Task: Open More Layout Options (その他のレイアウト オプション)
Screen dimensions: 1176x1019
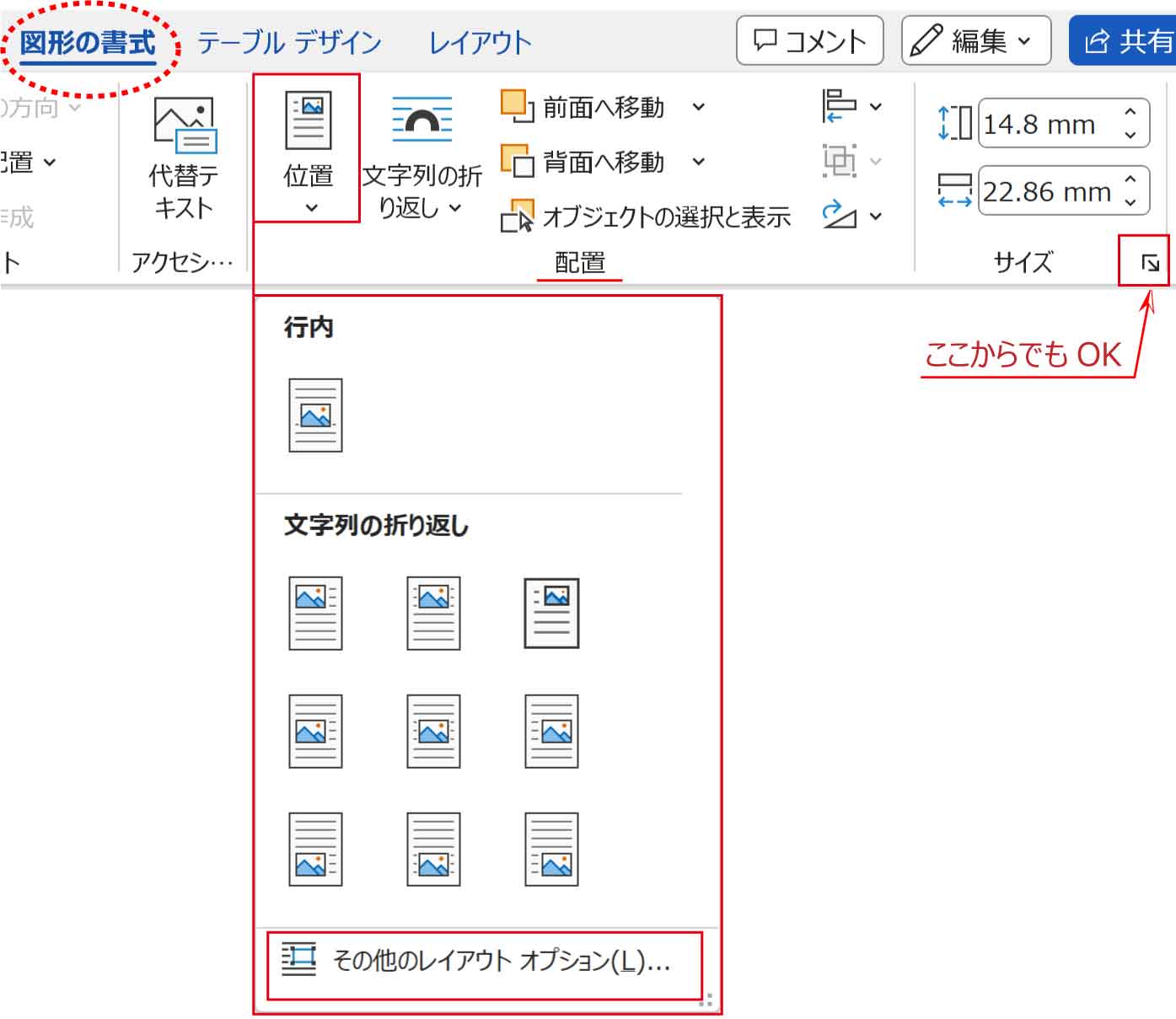Action: click(x=484, y=961)
